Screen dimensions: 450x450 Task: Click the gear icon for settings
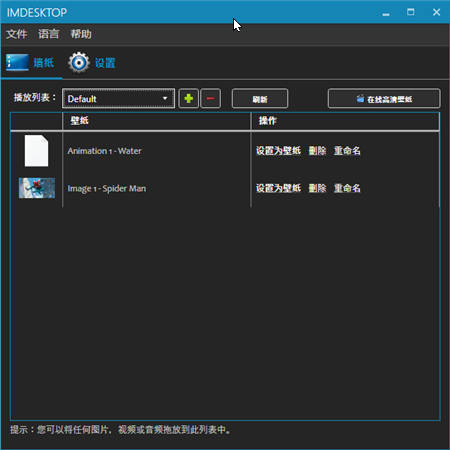point(79,63)
